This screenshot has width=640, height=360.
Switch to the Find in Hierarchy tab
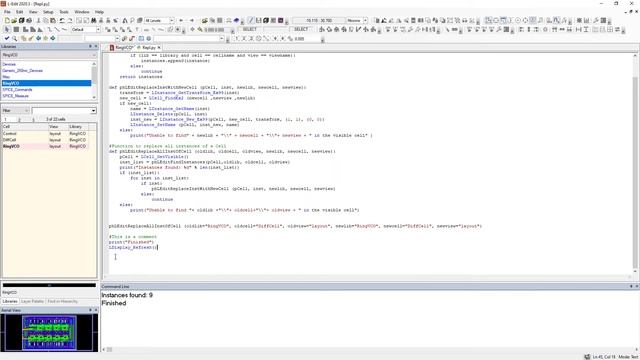tap(62, 301)
